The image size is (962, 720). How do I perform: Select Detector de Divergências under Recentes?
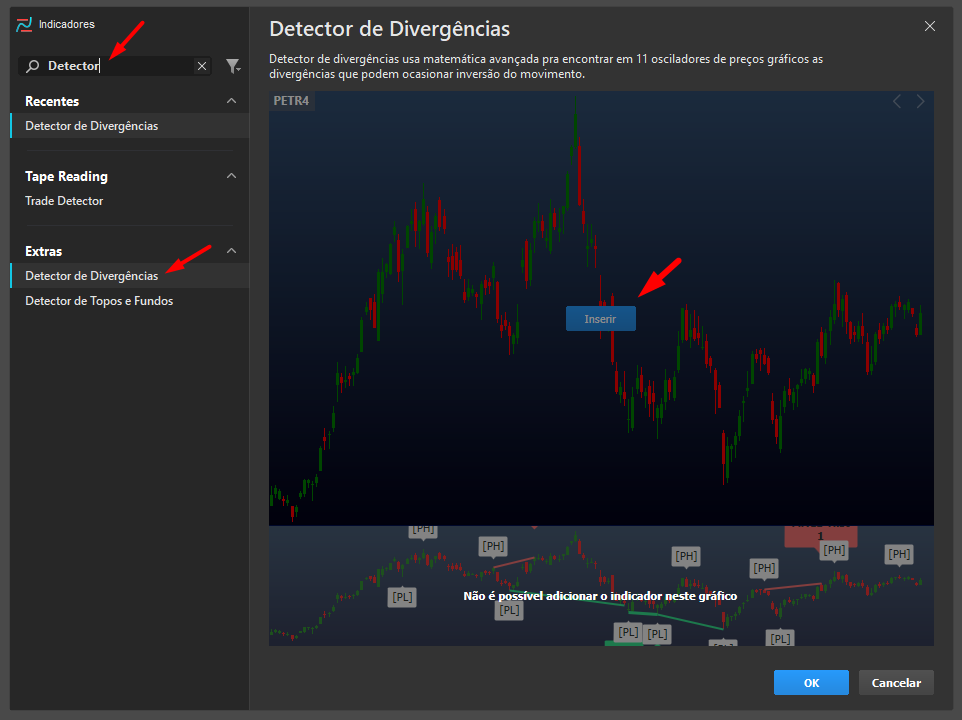[130, 126]
